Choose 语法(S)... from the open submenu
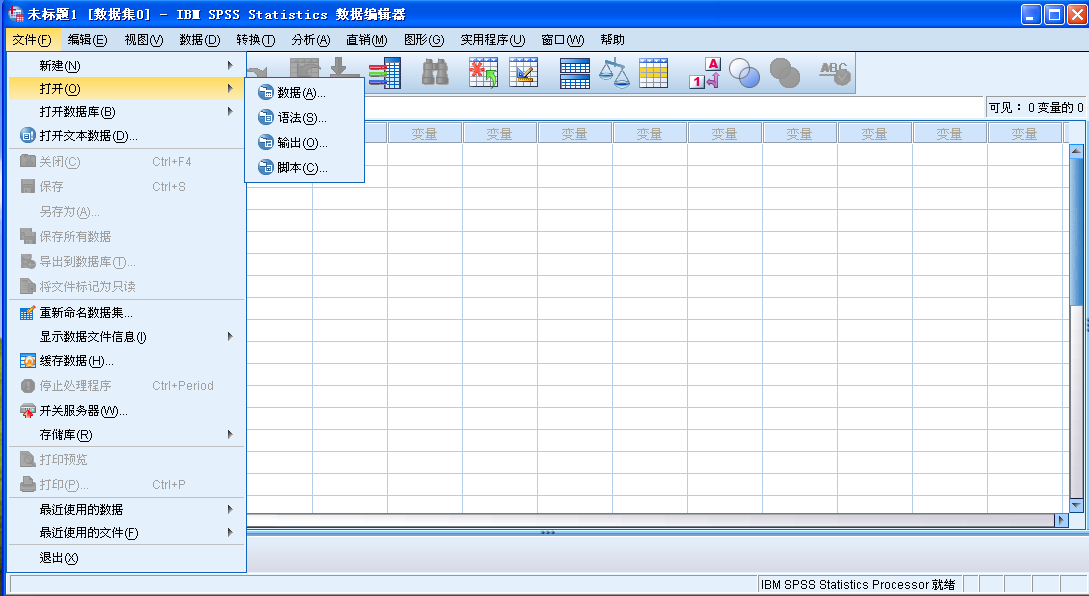Screen dimensions: 1089x596 (305, 117)
